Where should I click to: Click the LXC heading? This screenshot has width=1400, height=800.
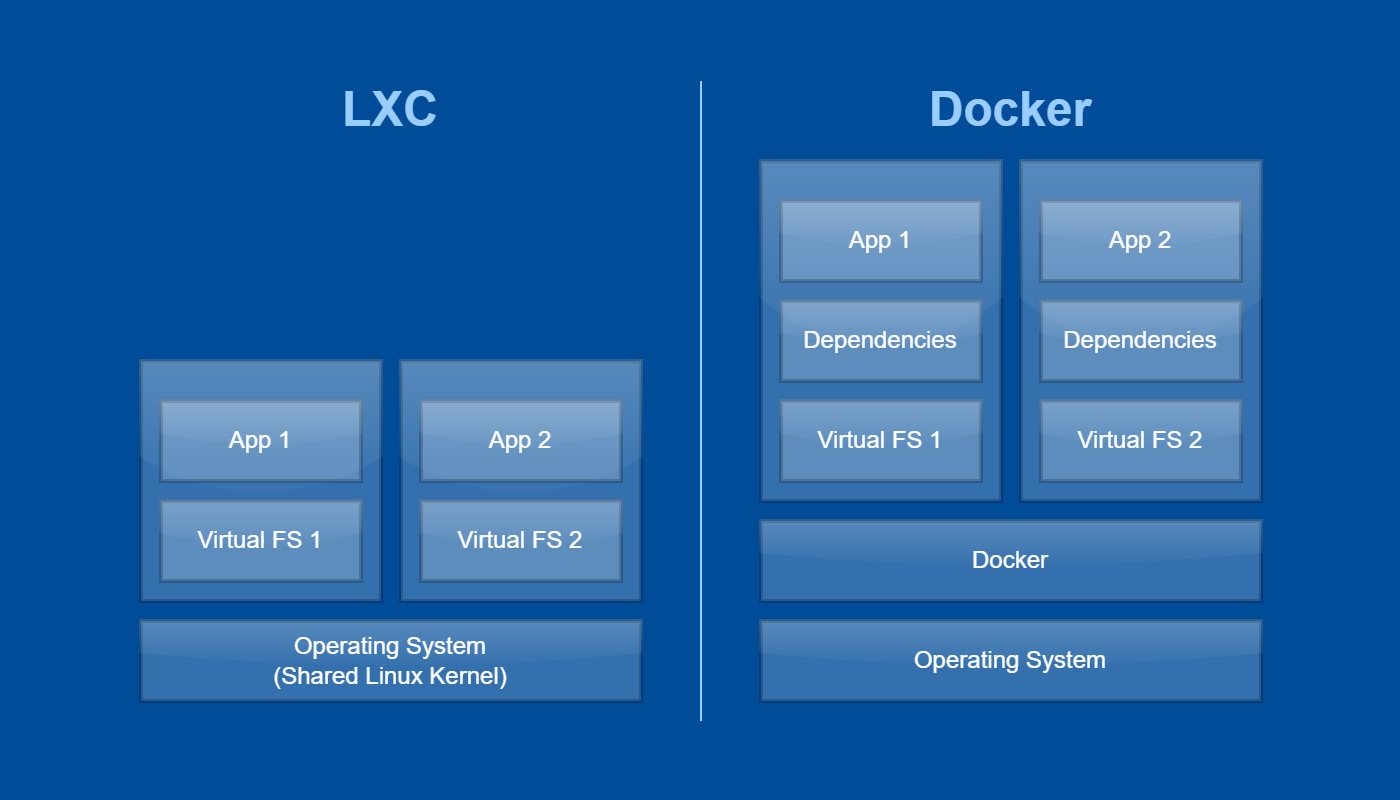tap(390, 110)
